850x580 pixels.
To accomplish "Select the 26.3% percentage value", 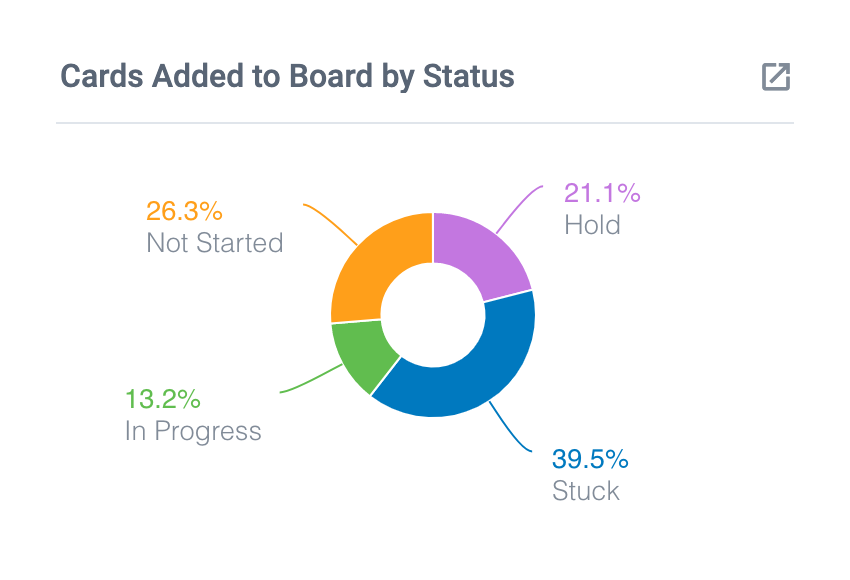I will [x=184, y=212].
